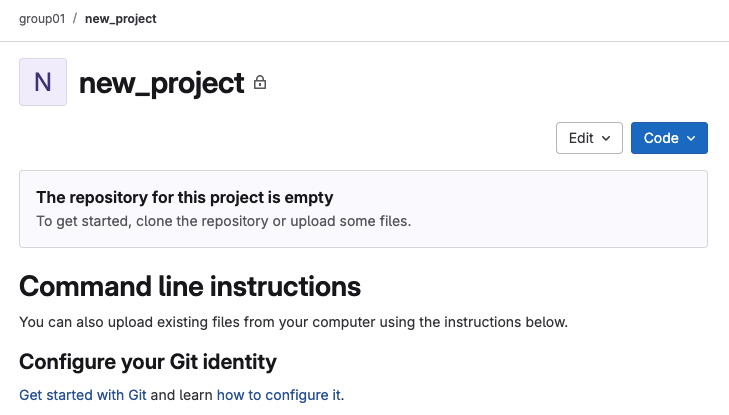The width and height of the screenshot is (729, 415).
Task: Open the "Get started with Git" link
Action: tap(83, 395)
